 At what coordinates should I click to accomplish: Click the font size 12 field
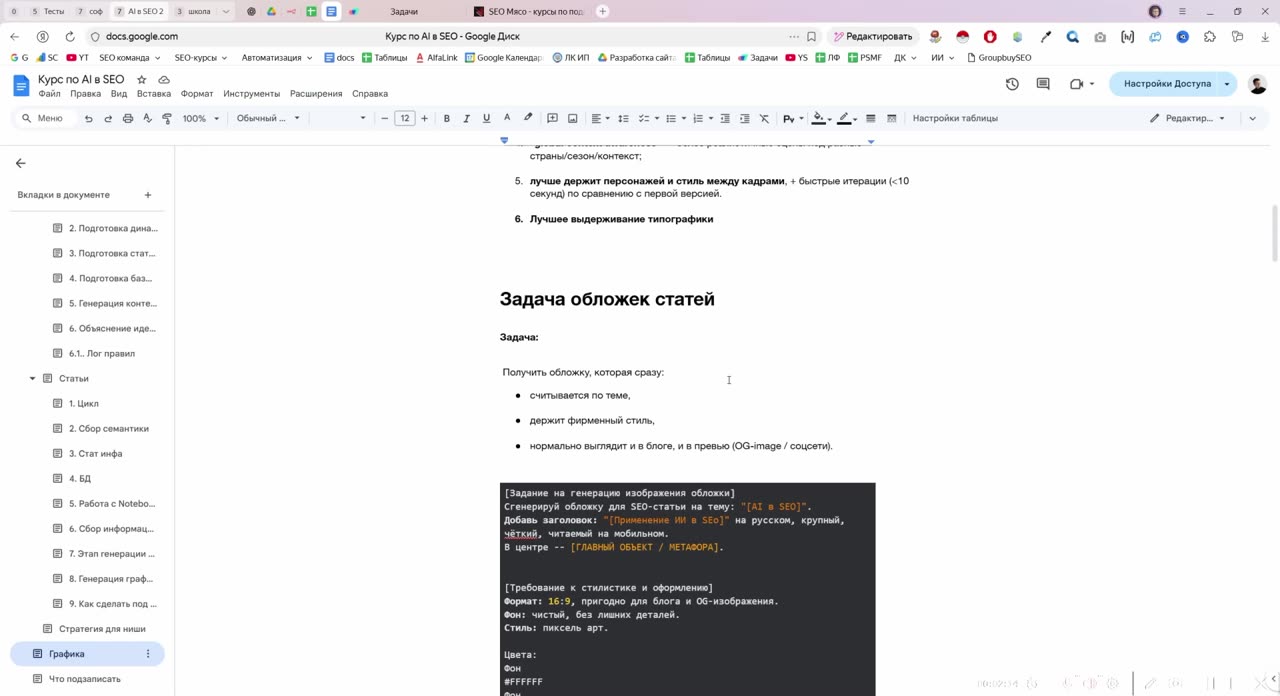[x=405, y=118]
